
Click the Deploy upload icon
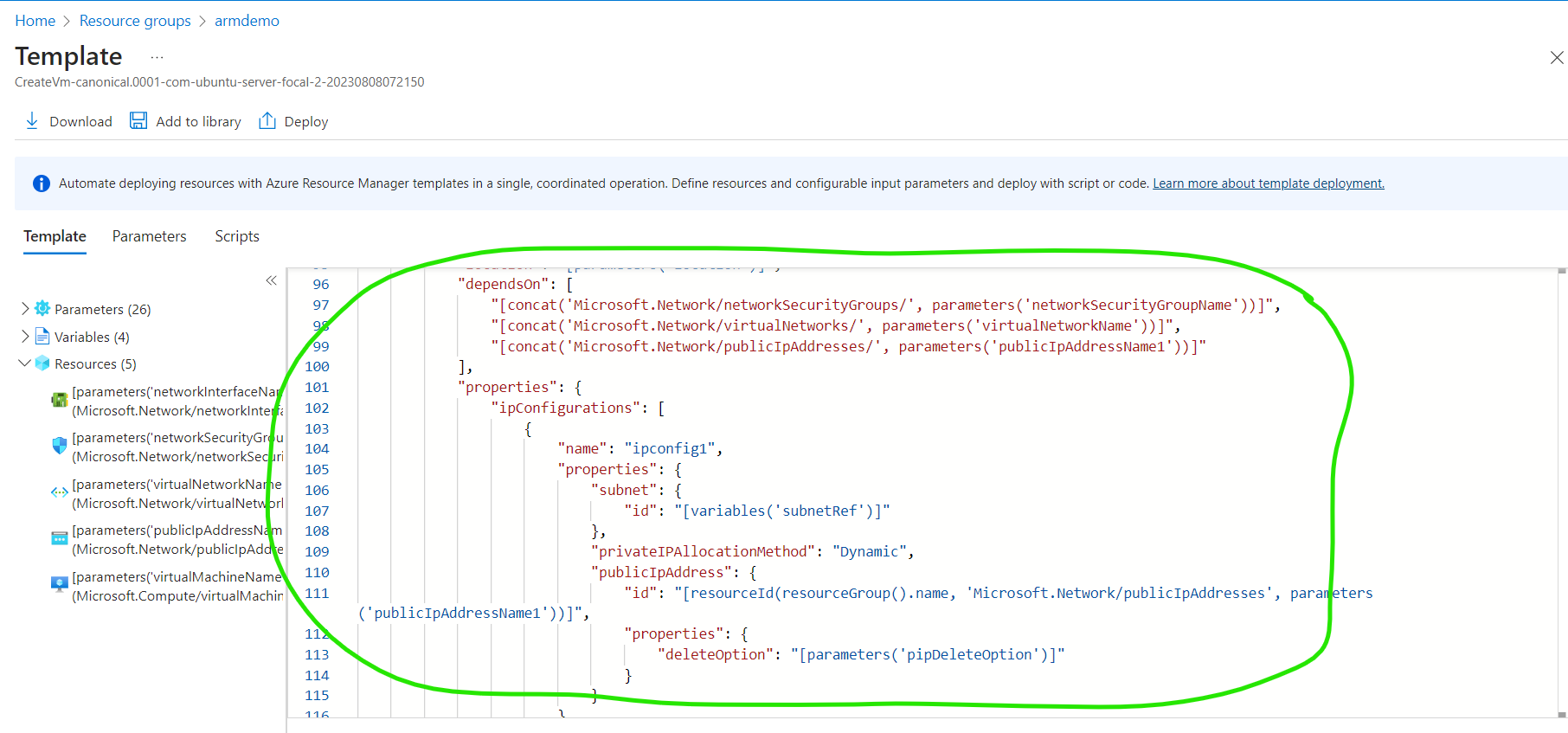267,121
